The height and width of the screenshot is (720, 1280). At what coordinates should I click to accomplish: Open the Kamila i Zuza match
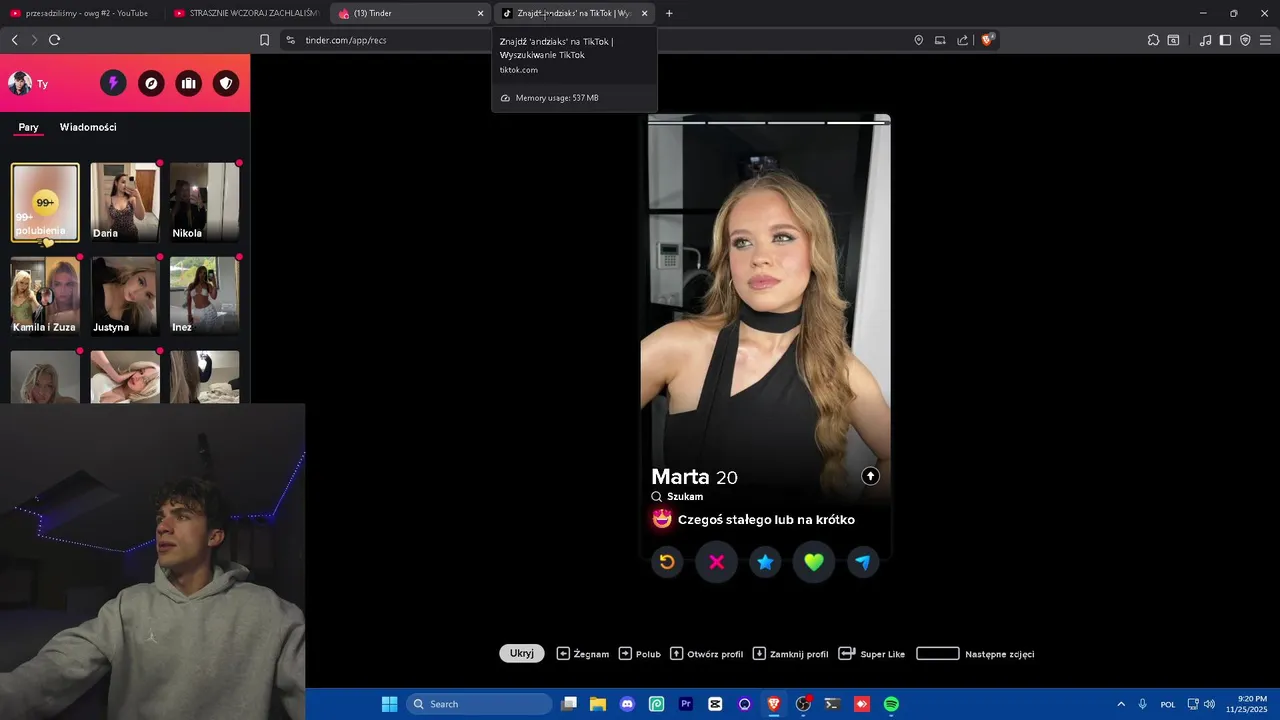click(45, 296)
